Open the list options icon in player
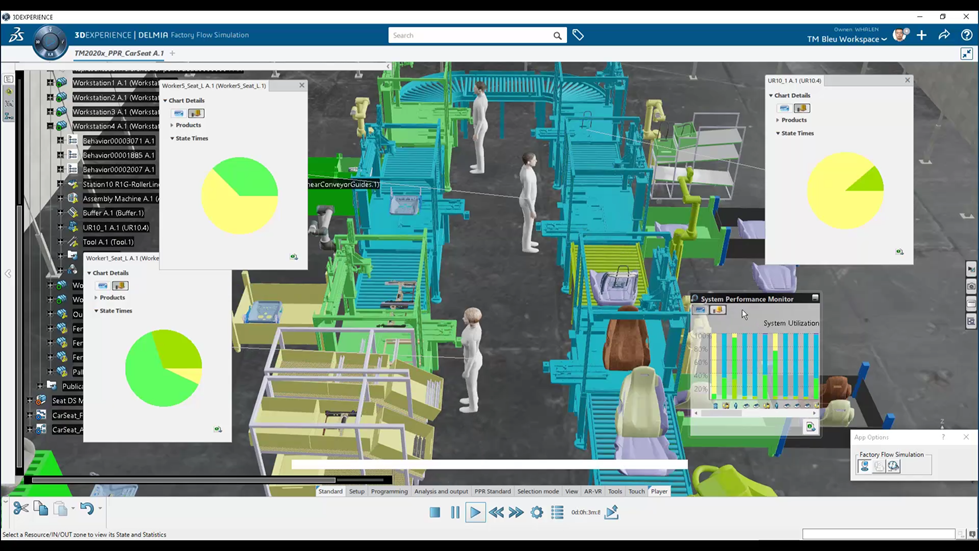 557,512
